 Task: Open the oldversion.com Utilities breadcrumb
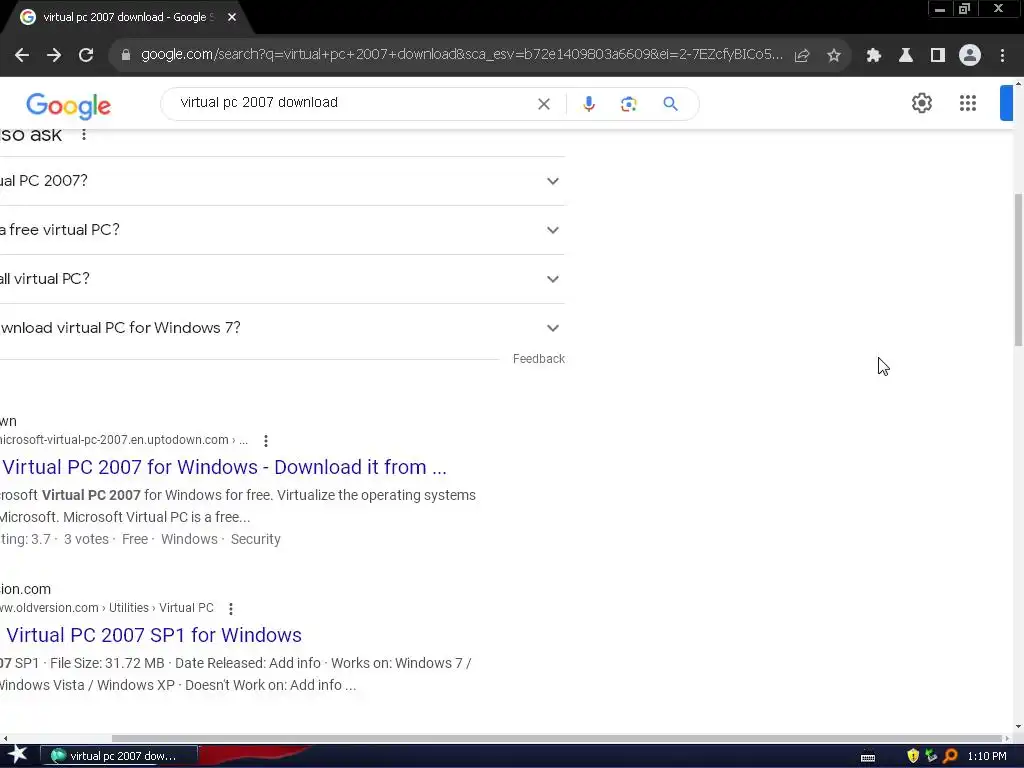129,608
